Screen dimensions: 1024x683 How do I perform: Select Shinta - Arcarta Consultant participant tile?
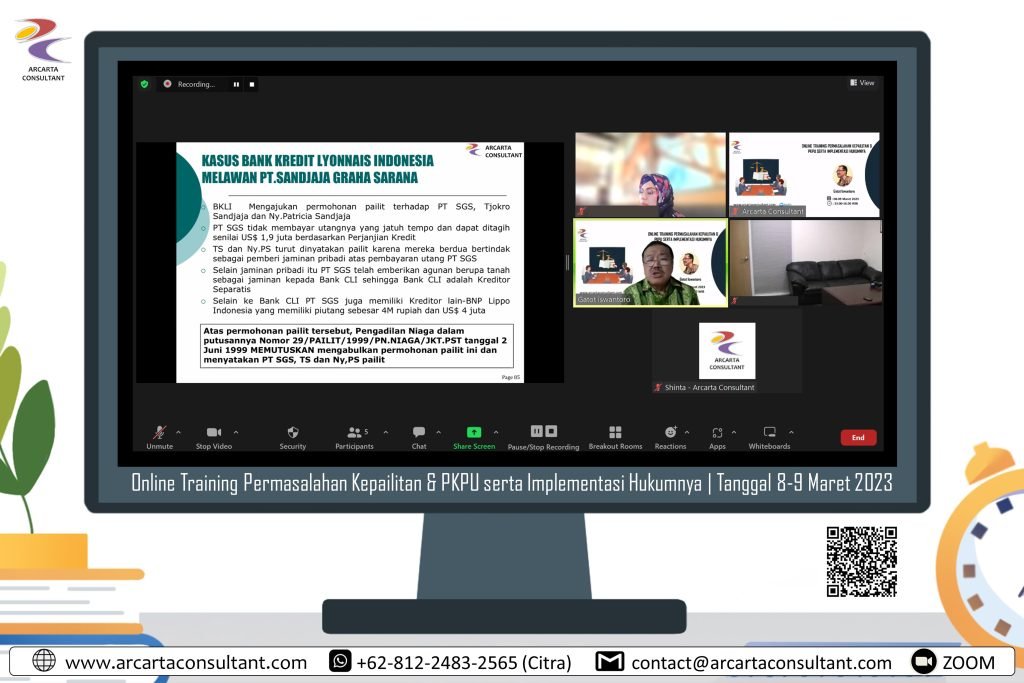point(727,357)
